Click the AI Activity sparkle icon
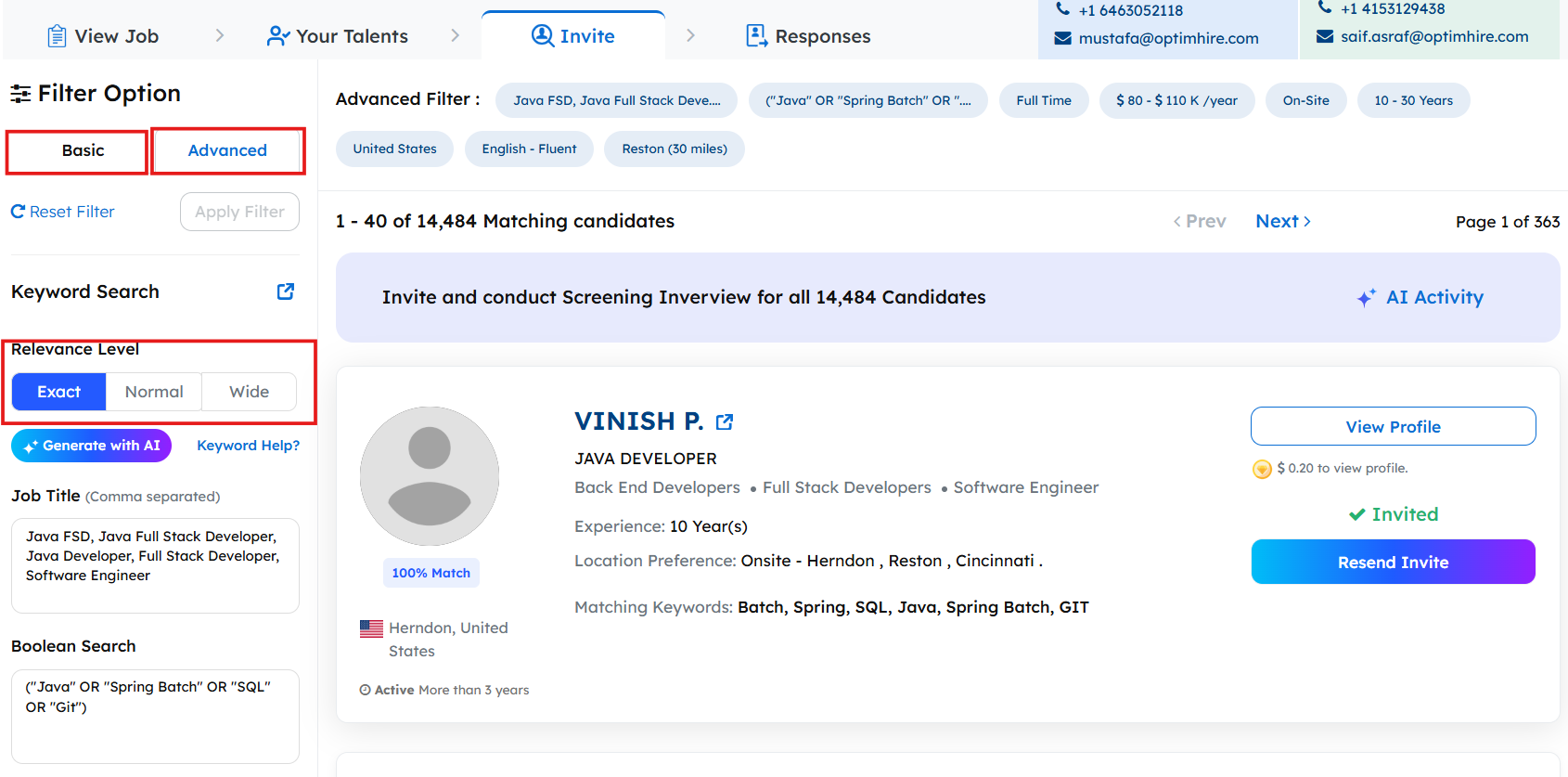This screenshot has height=777, width=1568. pos(1366,298)
